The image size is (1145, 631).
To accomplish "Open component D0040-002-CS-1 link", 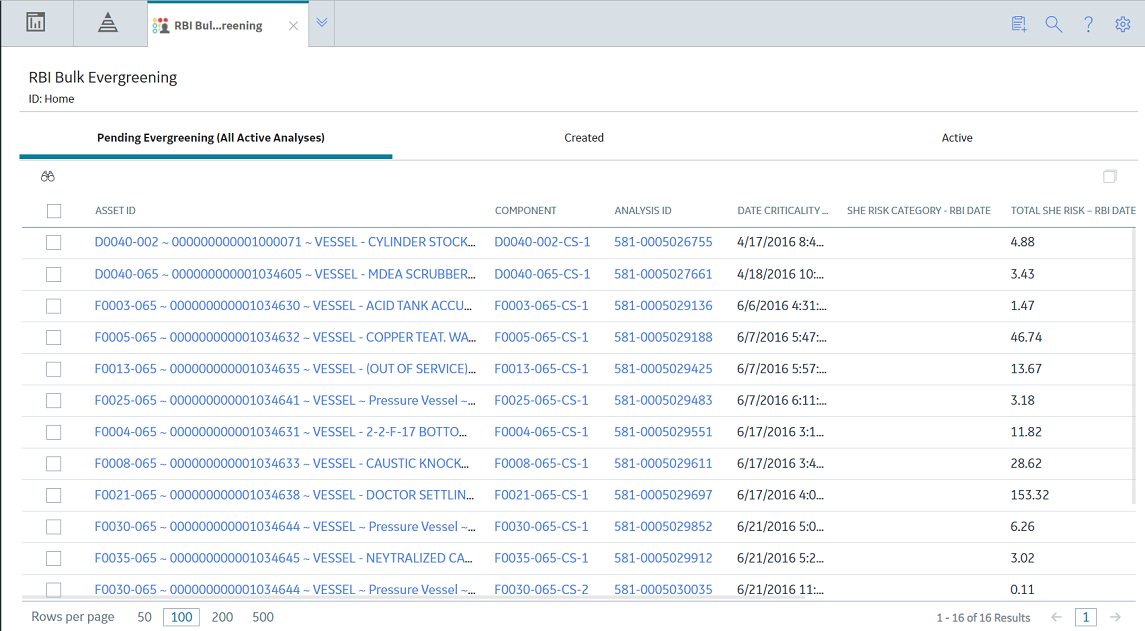I will click(x=542, y=242).
